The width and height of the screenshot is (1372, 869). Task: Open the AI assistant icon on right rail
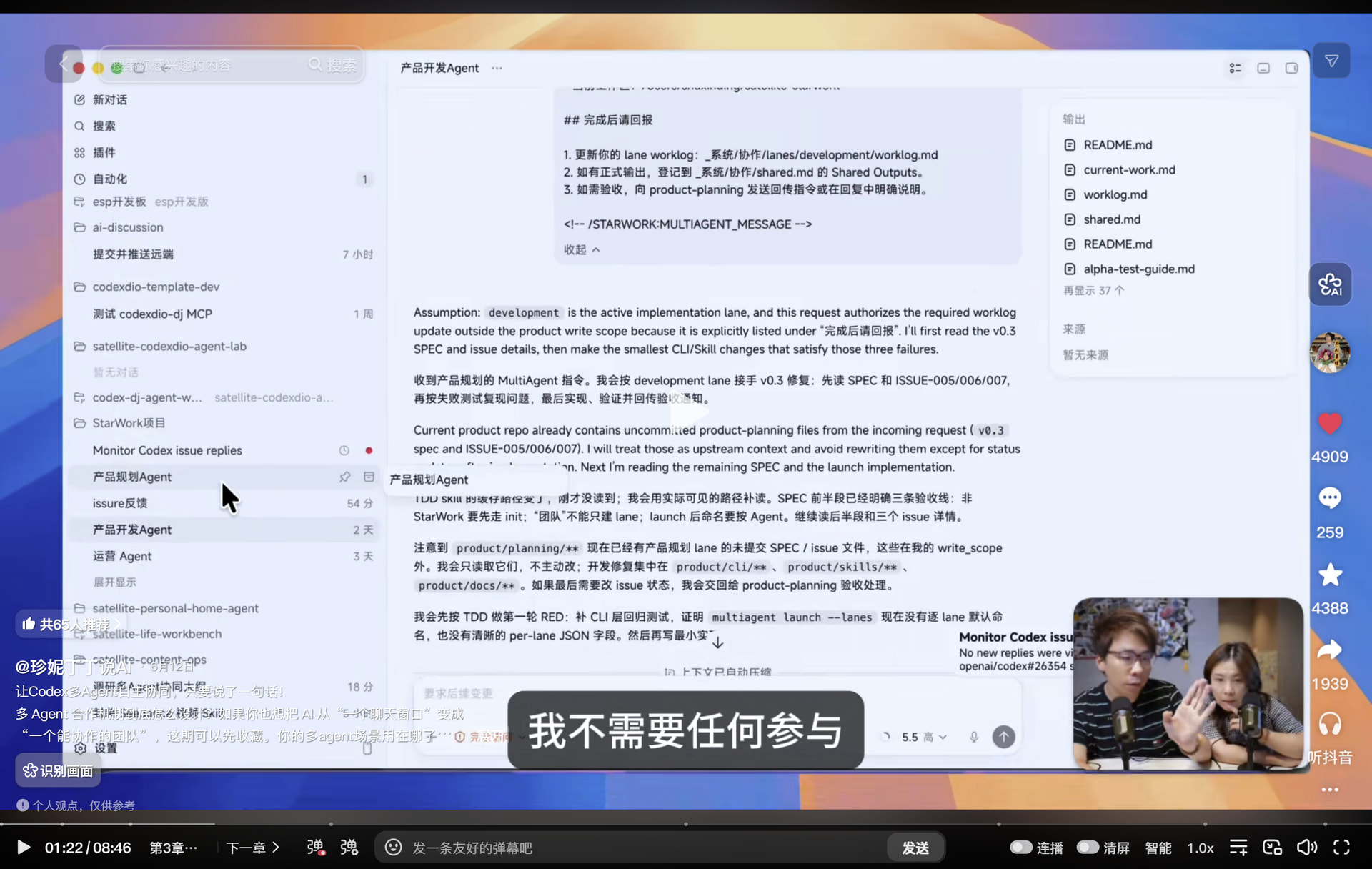[1330, 284]
